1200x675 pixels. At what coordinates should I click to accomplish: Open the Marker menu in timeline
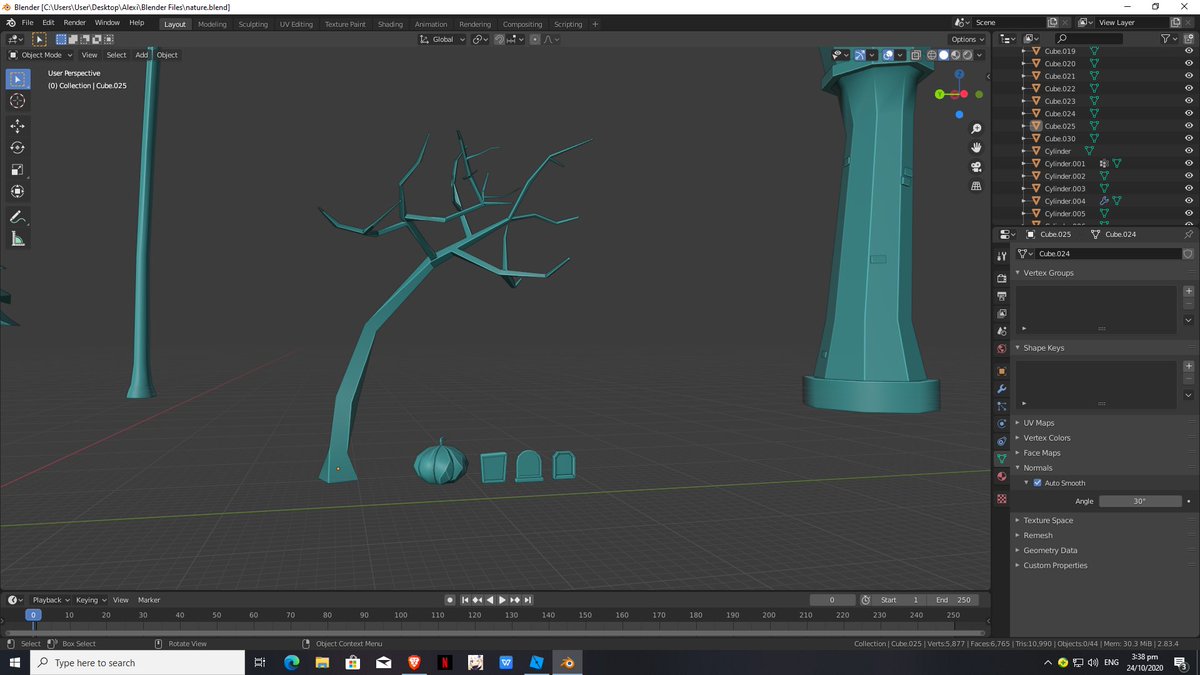pos(149,600)
